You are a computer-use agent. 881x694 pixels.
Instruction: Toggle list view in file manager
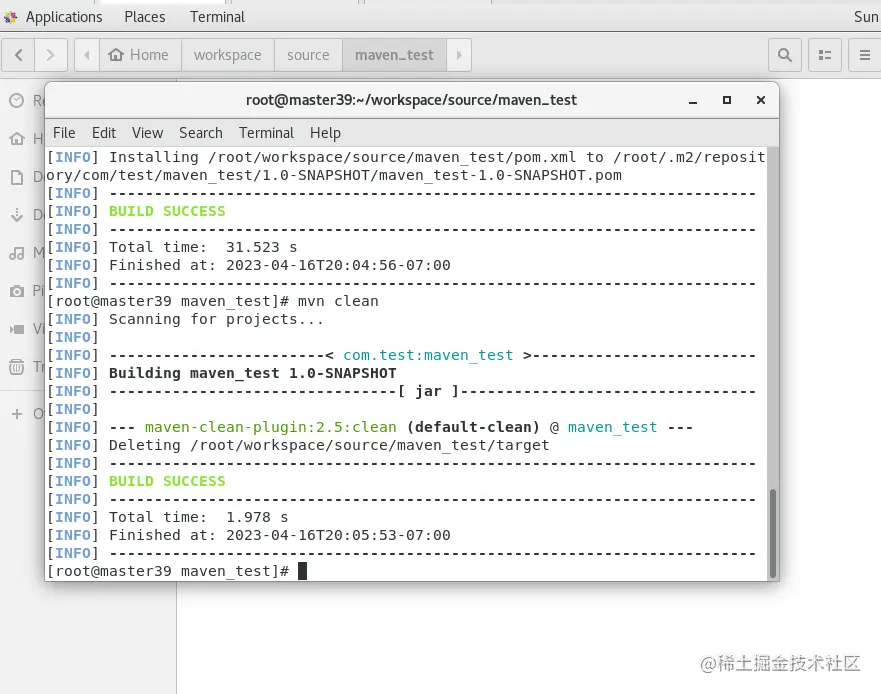pos(825,55)
